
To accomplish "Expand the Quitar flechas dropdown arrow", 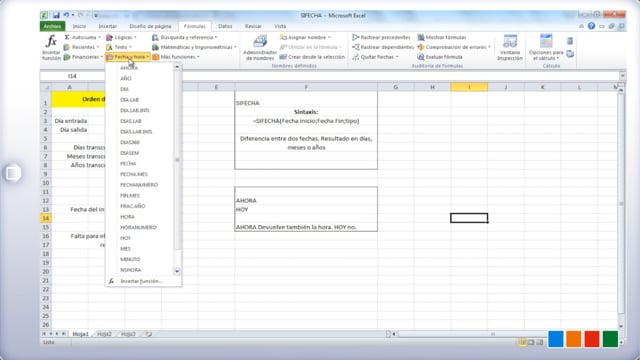I will click(x=397, y=57).
